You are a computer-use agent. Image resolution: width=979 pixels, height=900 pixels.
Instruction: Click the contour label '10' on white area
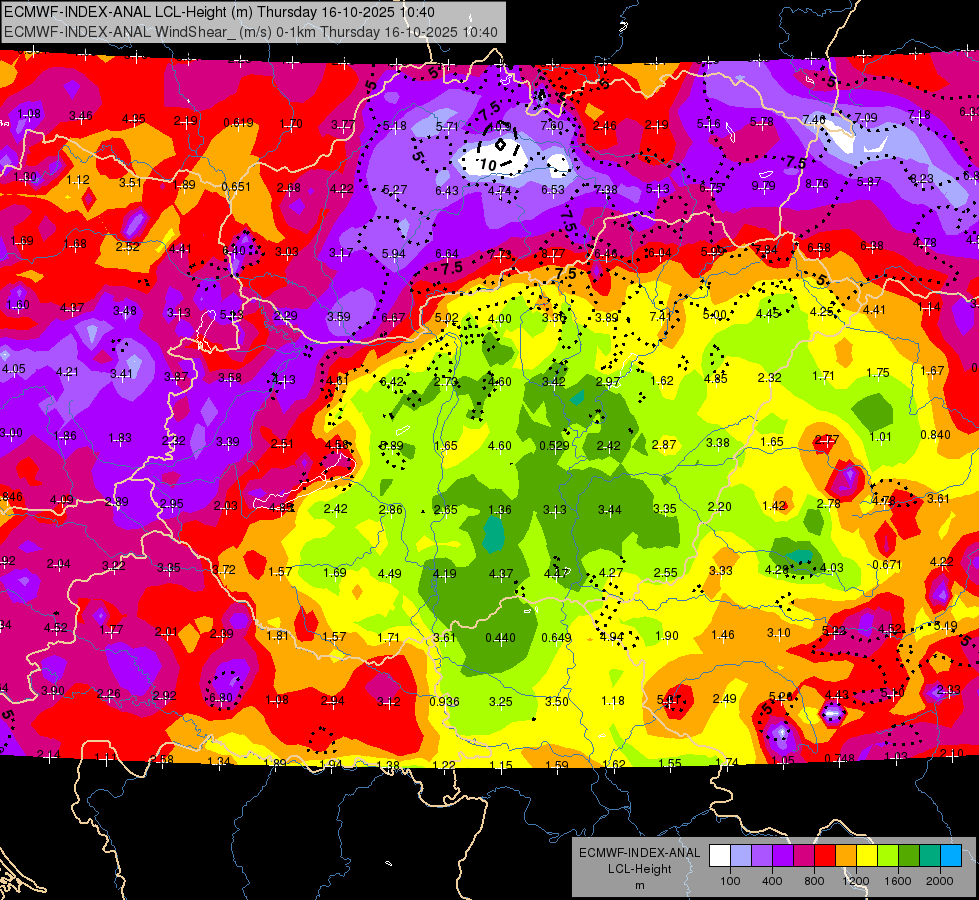489,164
